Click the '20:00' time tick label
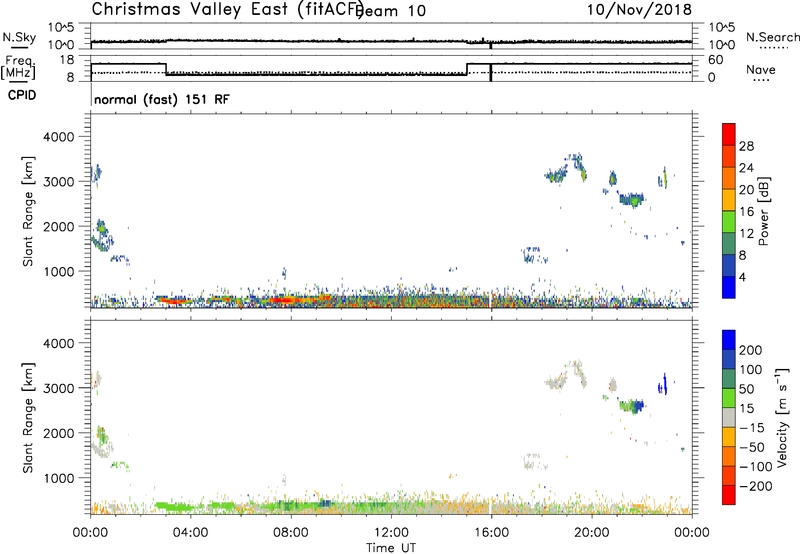Image resolution: width=800 pixels, height=554 pixels. pyautogui.click(x=592, y=533)
